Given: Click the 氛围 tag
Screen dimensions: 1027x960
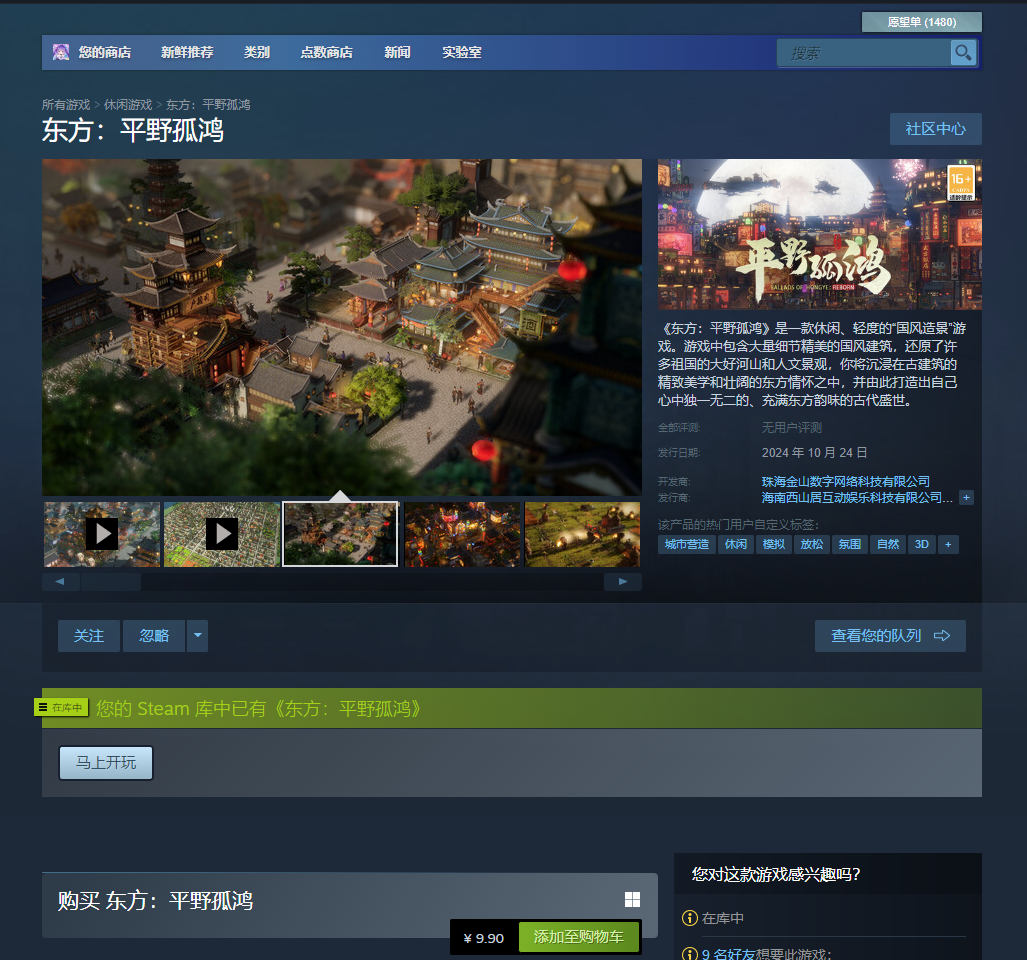Looking at the screenshot, I should click(x=850, y=544).
